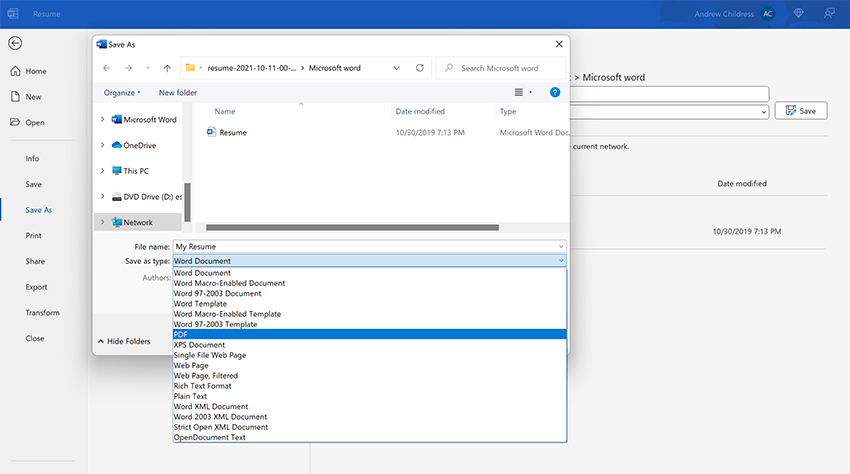This screenshot has height=474, width=850.
Task: Open the Organize menu
Action: pos(122,93)
